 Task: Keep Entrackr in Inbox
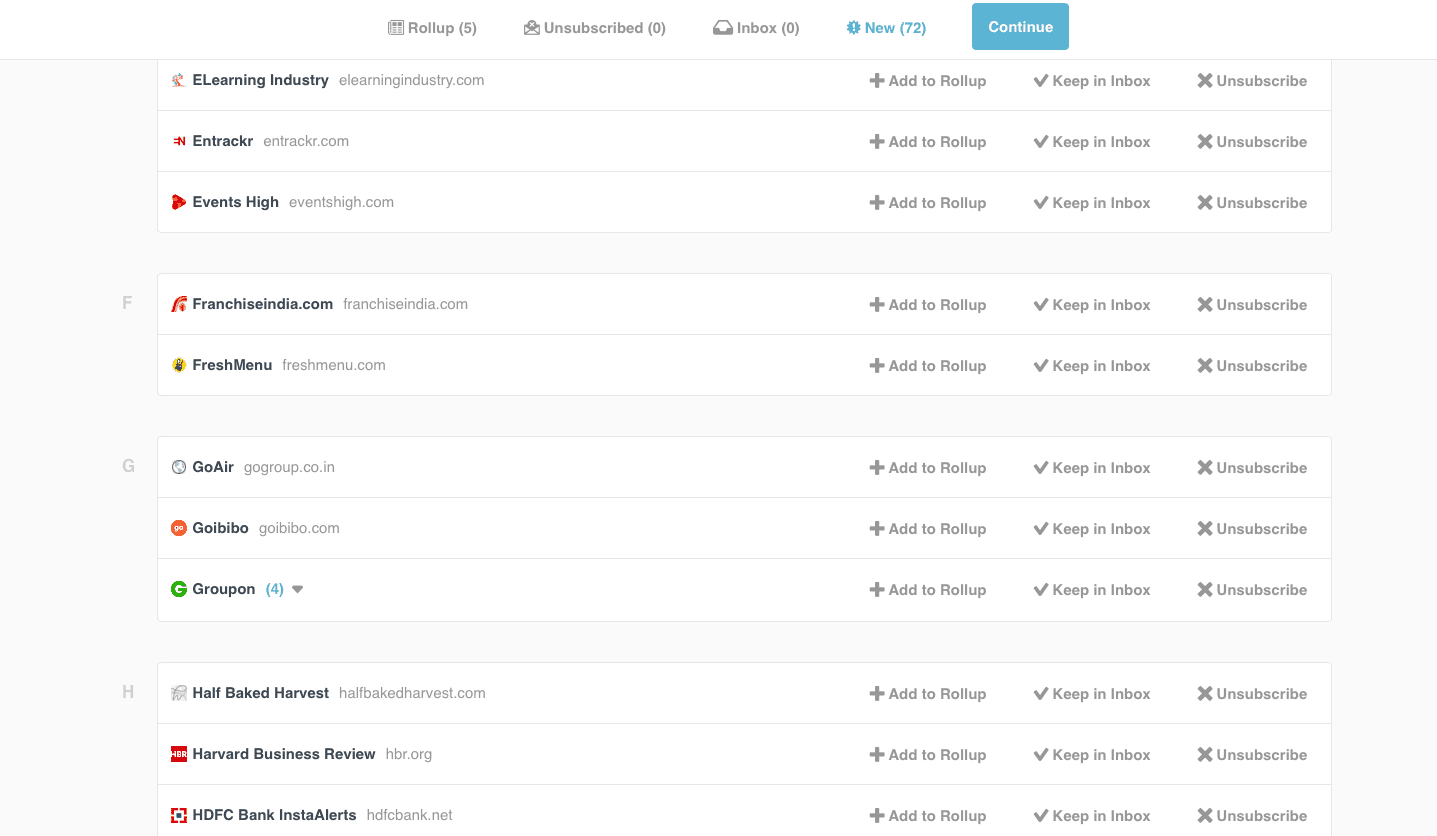pos(1092,142)
